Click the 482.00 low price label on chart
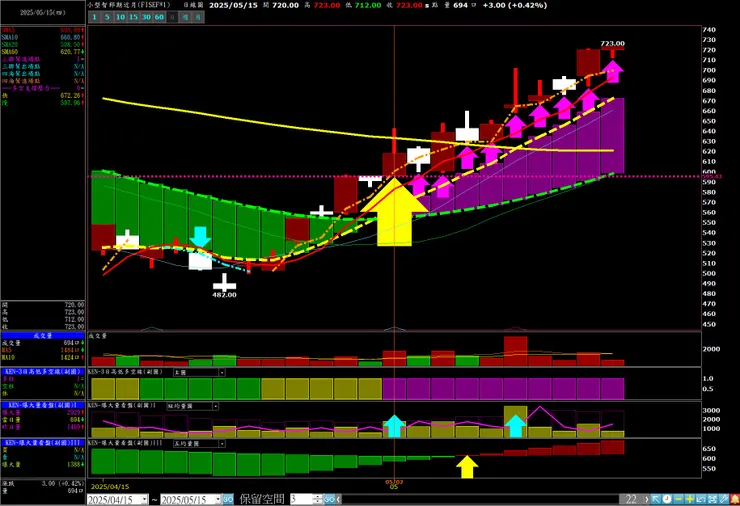Image resolution: width=740 pixels, height=506 pixels. pos(224,295)
